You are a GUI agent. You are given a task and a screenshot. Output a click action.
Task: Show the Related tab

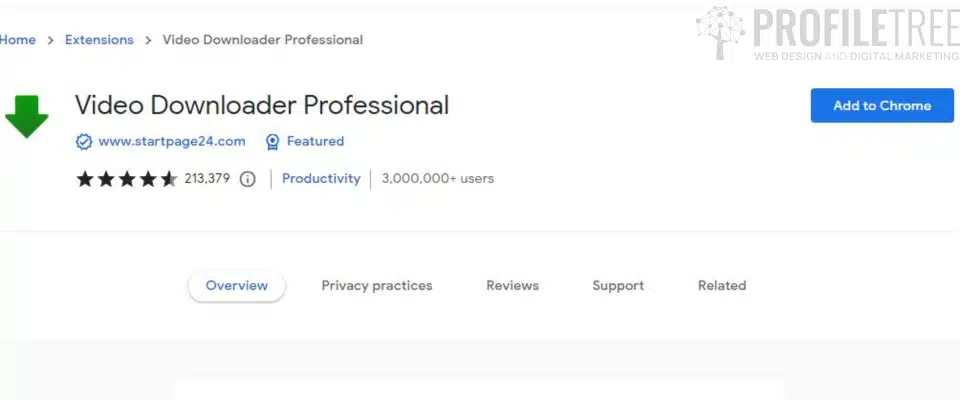click(x=722, y=286)
